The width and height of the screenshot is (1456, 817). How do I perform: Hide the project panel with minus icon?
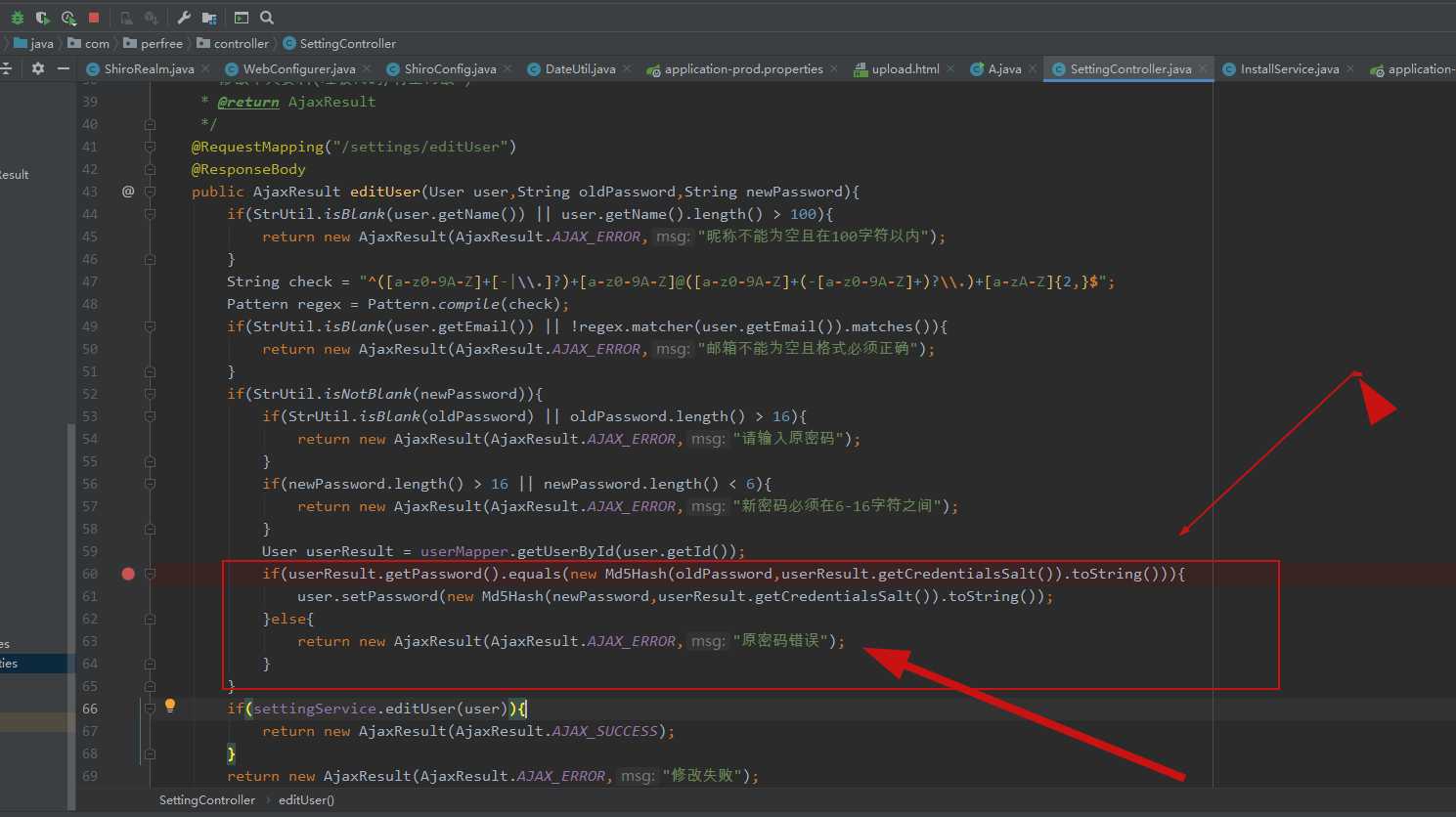tap(64, 68)
